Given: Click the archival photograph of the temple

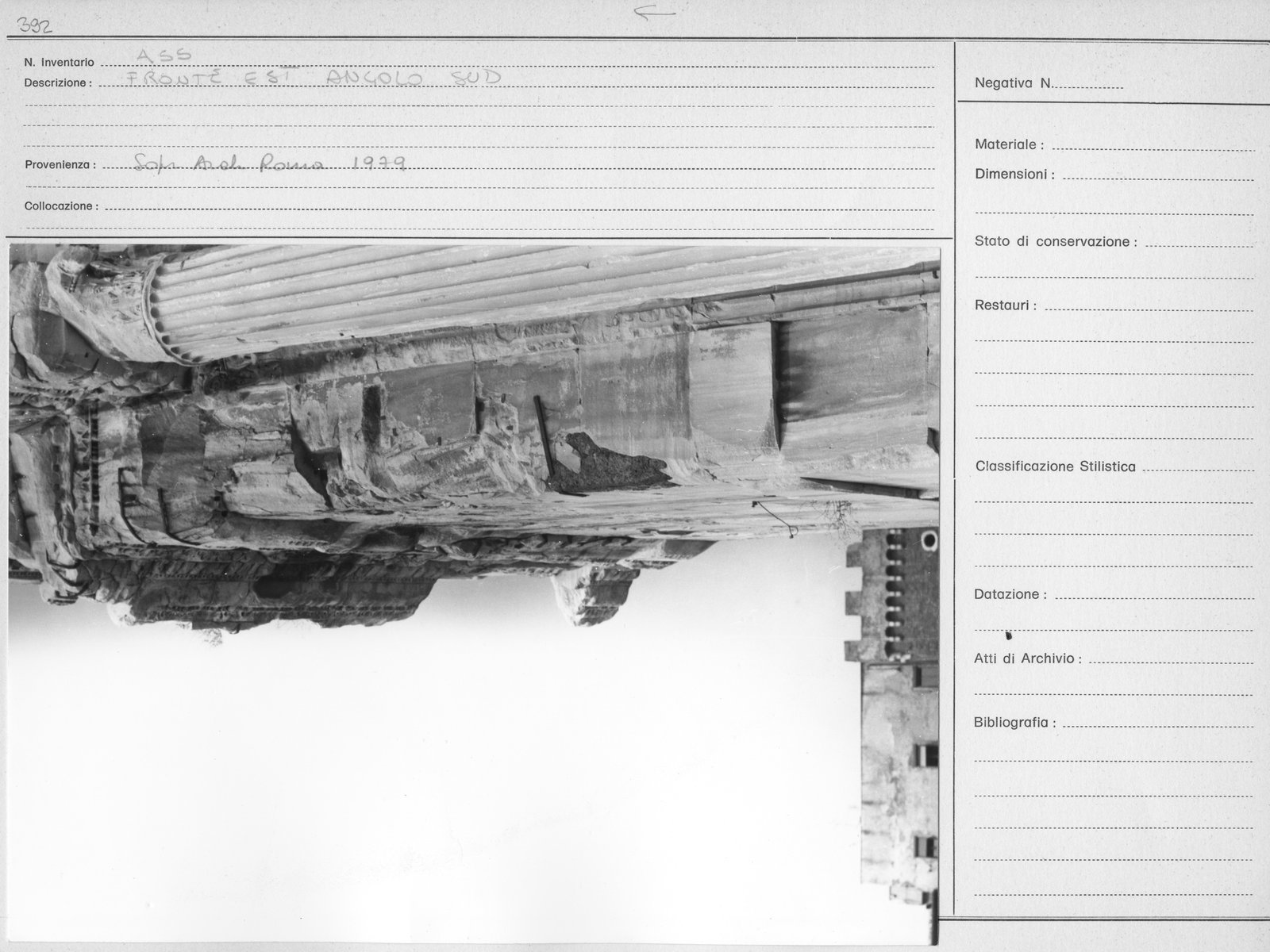Looking at the screenshot, I should click(474, 595).
